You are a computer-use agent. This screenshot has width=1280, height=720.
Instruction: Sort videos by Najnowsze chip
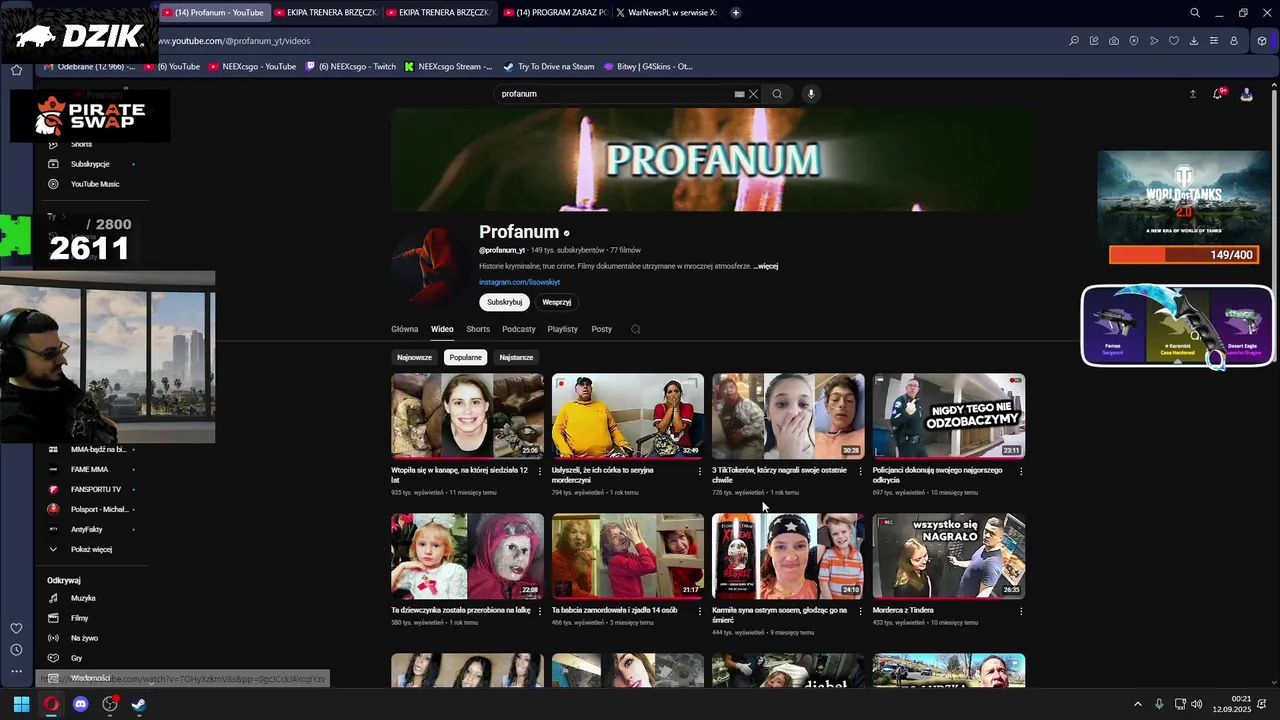pos(414,357)
